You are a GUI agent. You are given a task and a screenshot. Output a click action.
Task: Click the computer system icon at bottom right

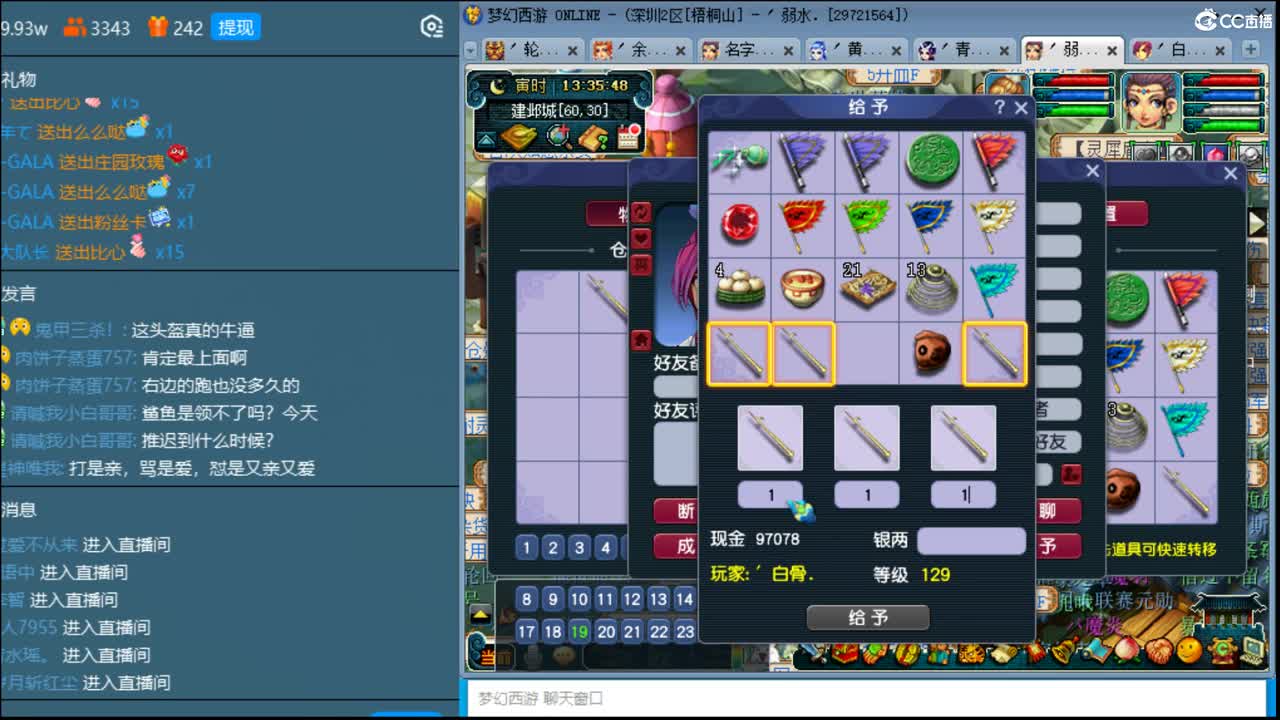click(x=1253, y=651)
